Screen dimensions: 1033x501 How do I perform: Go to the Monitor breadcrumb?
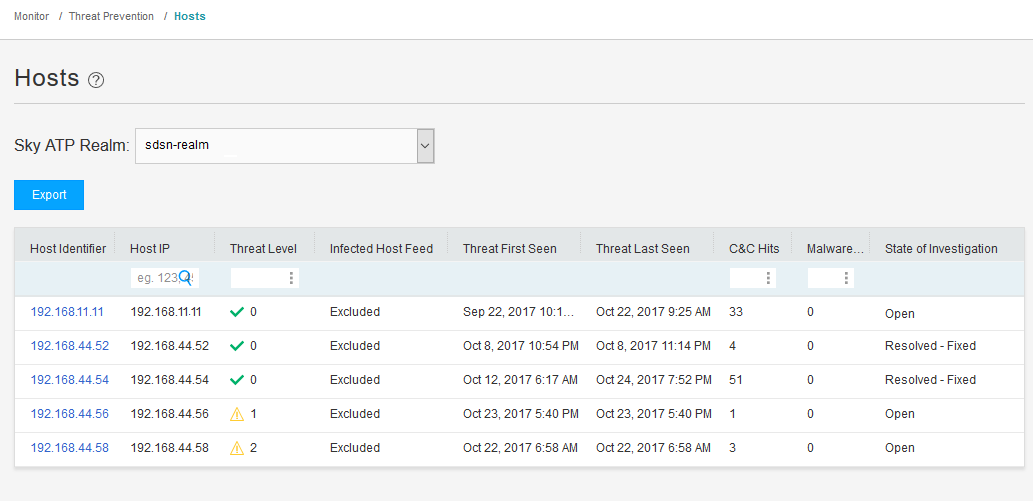pyautogui.click(x=31, y=16)
